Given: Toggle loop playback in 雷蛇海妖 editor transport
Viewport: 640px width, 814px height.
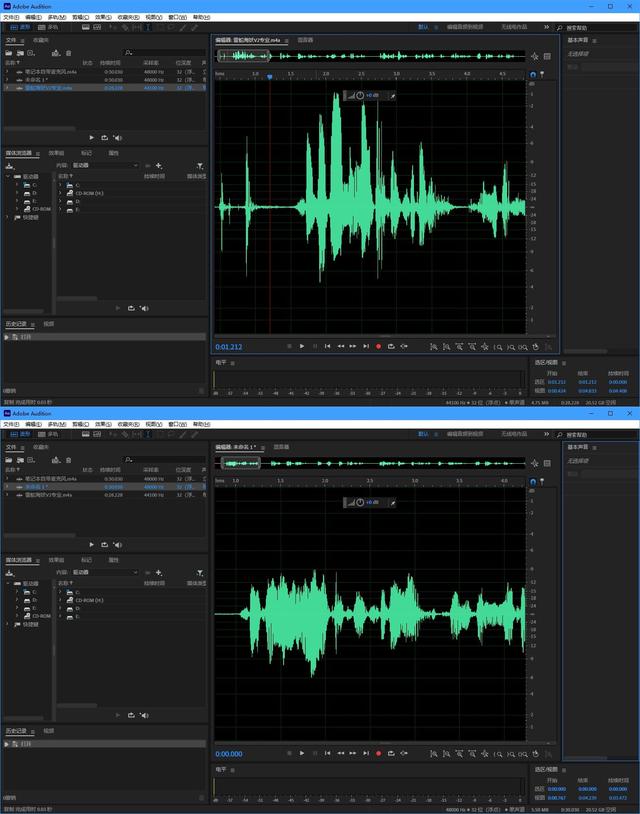Looking at the screenshot, I should 391,346.
